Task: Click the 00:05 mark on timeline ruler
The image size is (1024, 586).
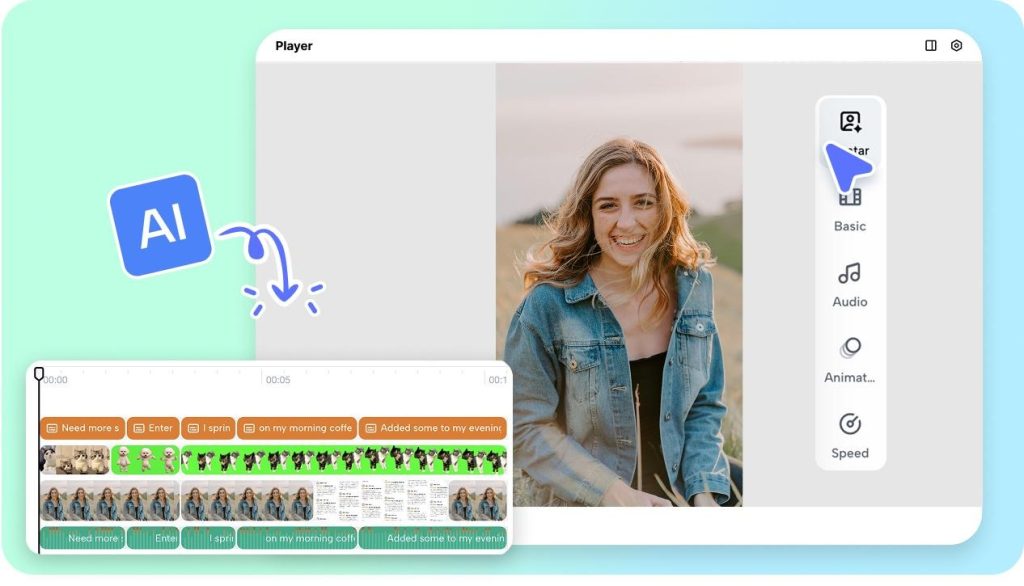Action: (277, 380)
